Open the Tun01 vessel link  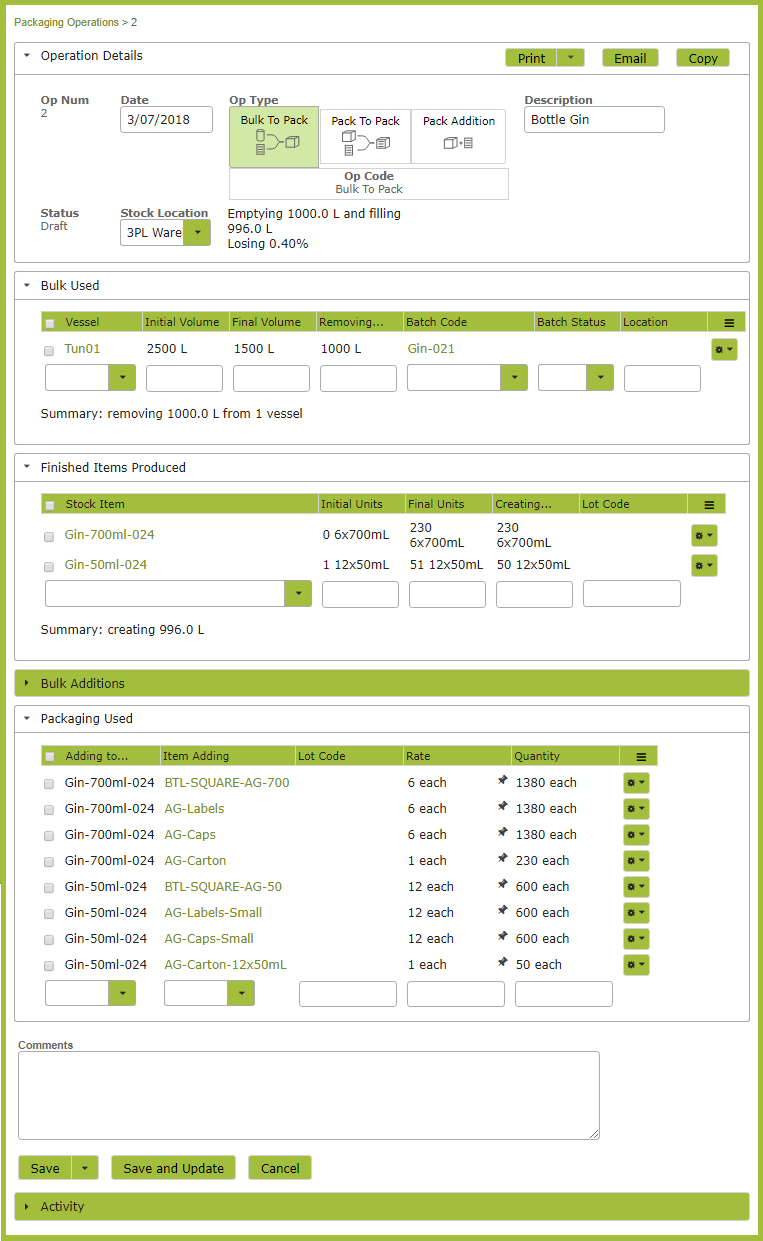pyautogui.click(x=83, y=349)
